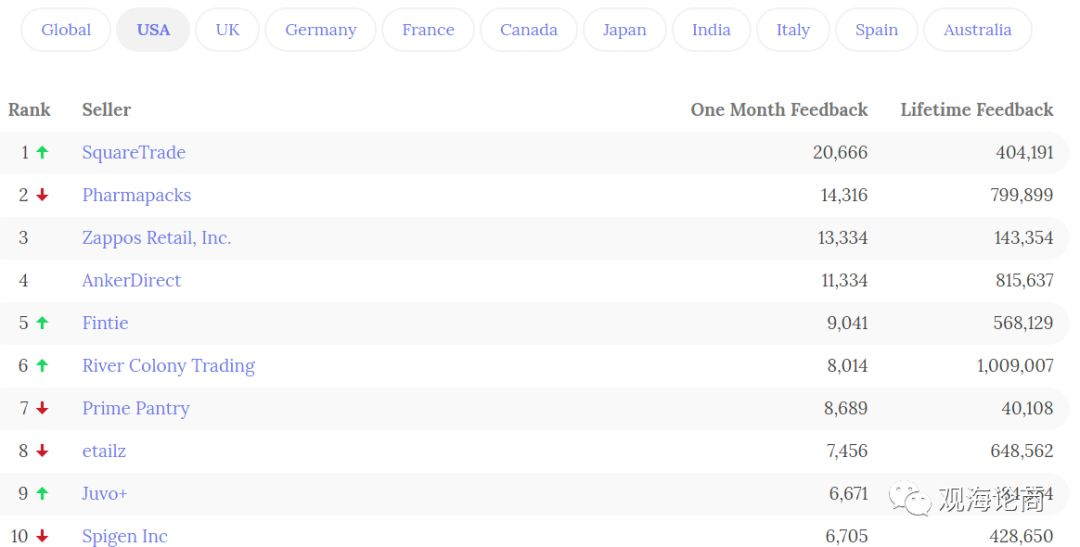
Task: Click green up arrow beside rank 6
Action: (42, 366)
